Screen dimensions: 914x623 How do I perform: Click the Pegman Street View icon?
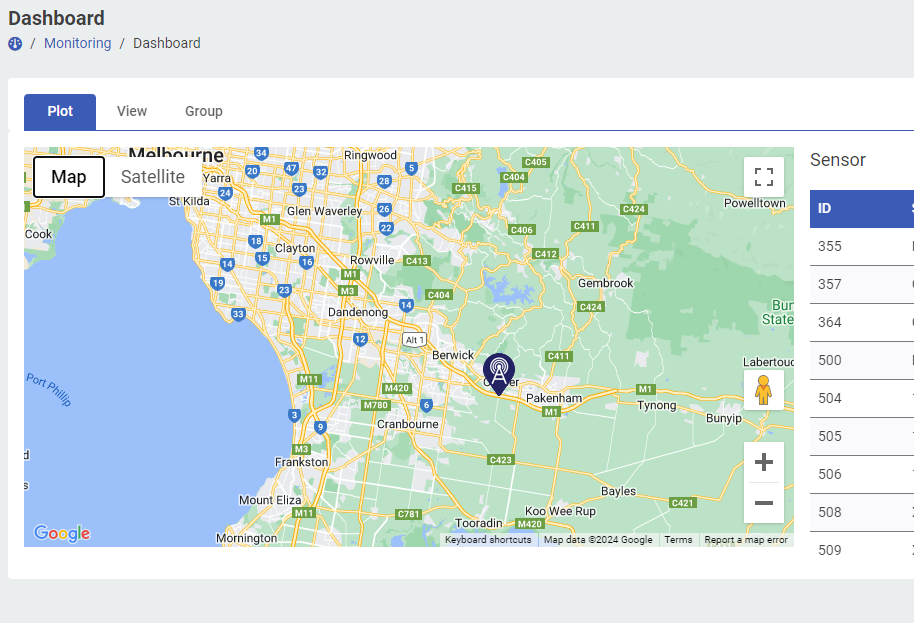763,389
